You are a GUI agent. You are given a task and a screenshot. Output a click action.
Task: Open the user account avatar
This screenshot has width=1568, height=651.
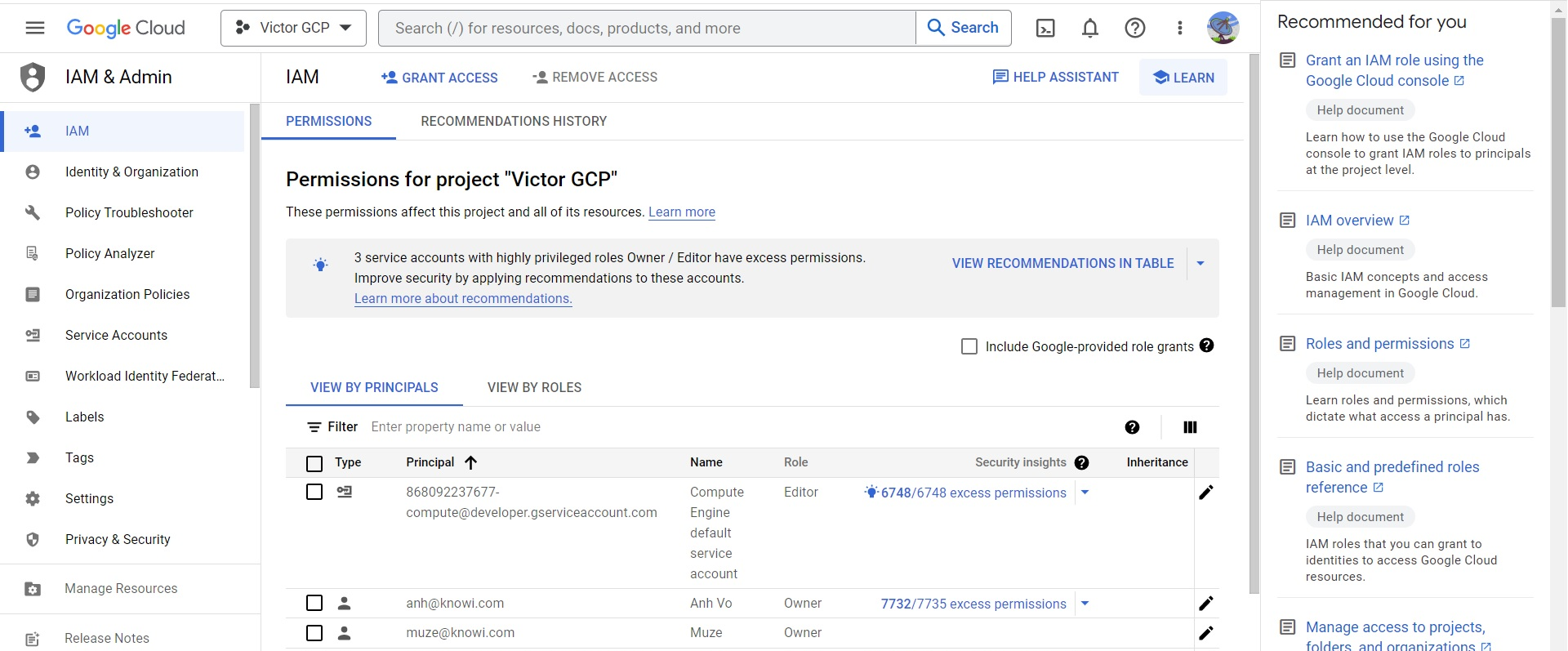click(x=1223, y=28)
